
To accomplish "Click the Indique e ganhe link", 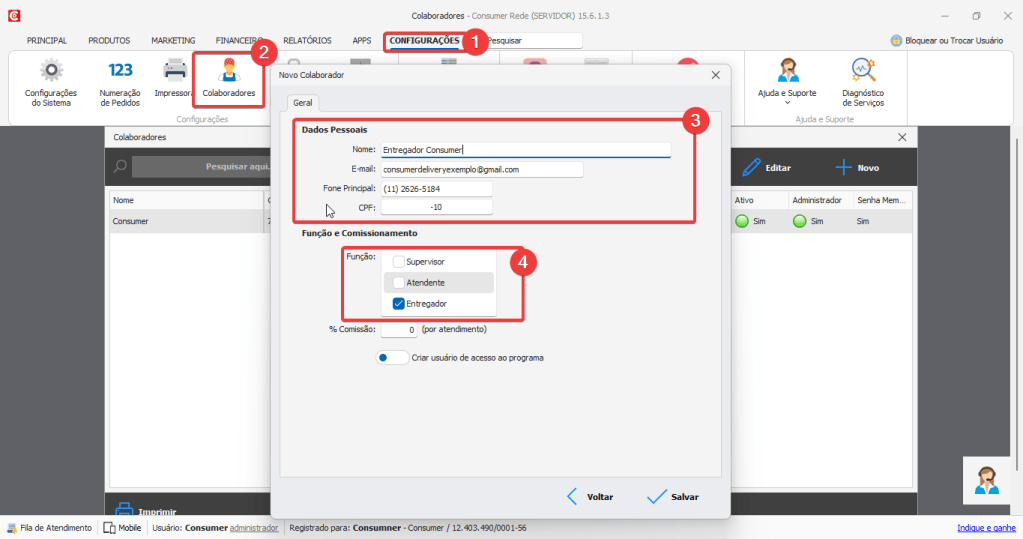I will point(986,528).
